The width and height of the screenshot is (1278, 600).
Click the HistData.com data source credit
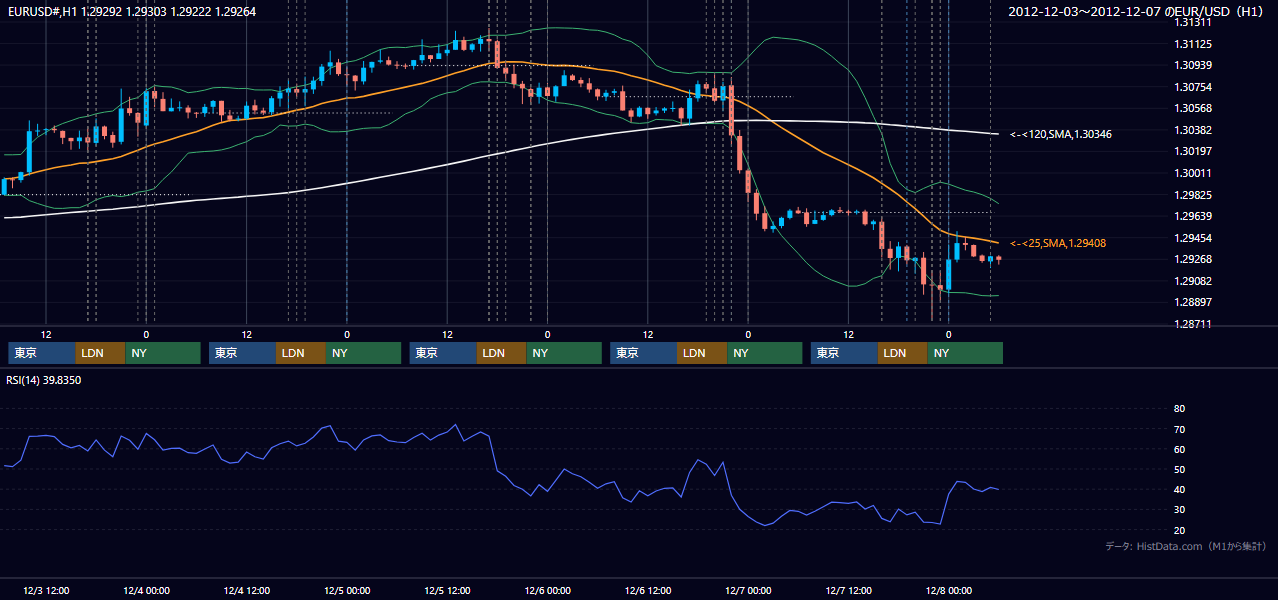[x=1186, y=546]
